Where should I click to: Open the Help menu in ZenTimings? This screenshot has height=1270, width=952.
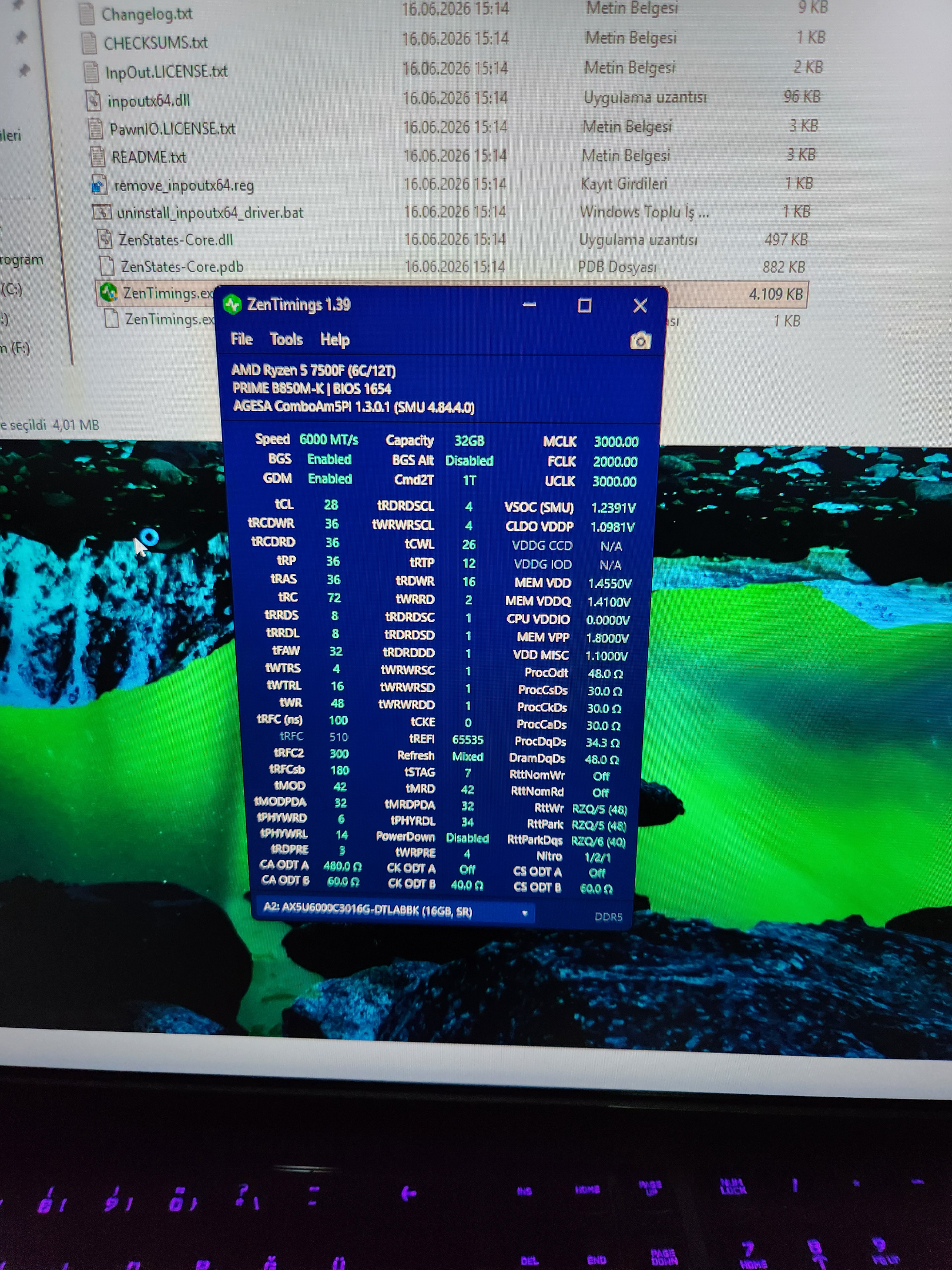click(x=335, y=340)
